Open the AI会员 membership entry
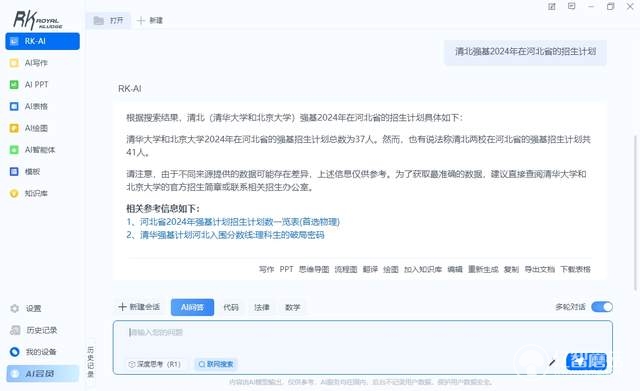Image resolution: width=640 pixels, height=391 pixels. [42, 373]
